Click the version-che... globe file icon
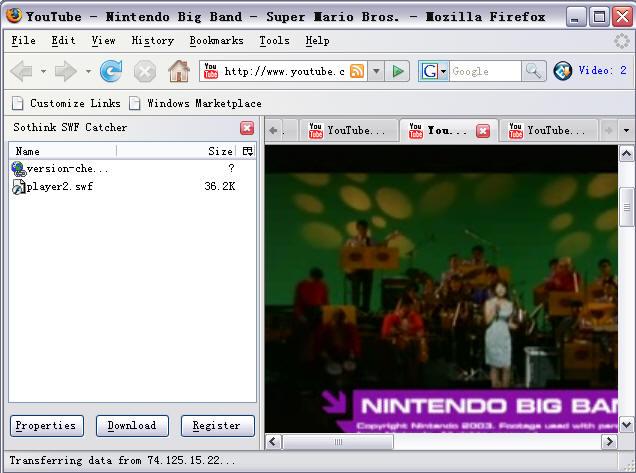Screen dimensions: 636x473 [19, 168]
